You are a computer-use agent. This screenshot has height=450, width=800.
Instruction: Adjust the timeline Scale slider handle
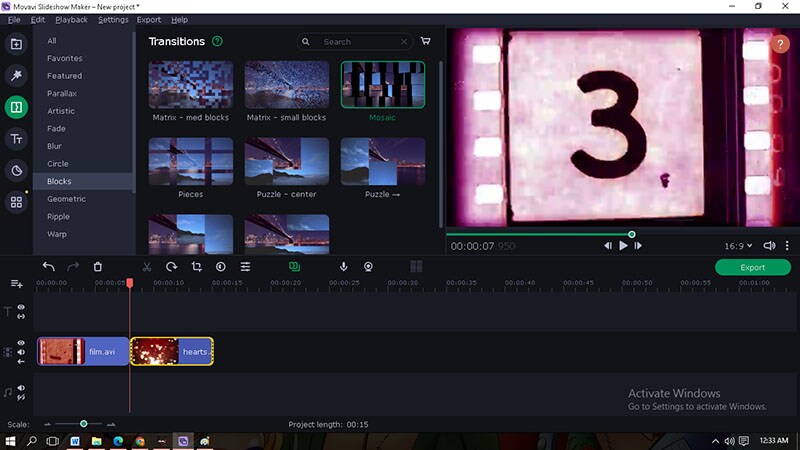[x=84, y=424]
